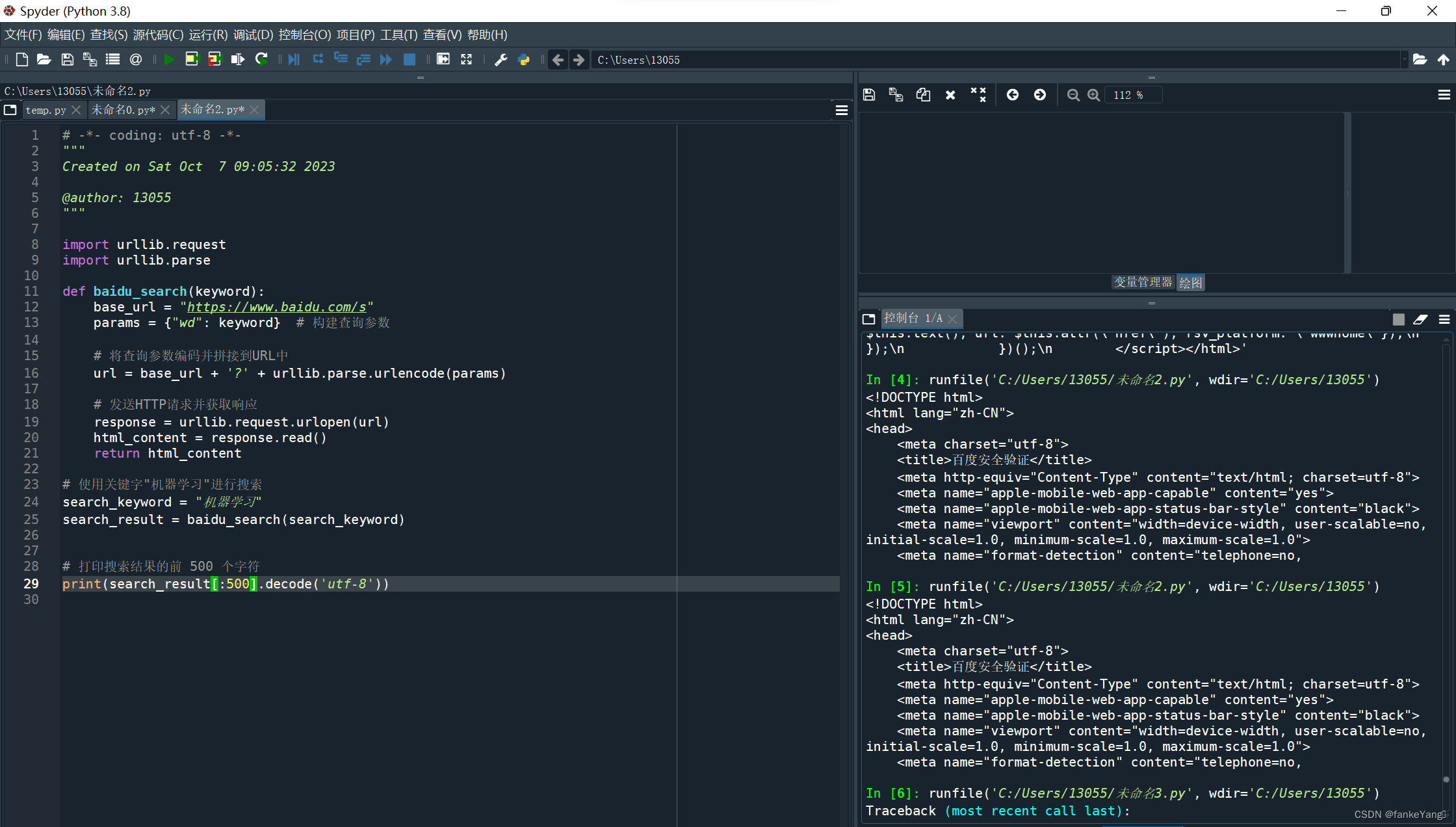1456x827 pixels.
Task: Click the working directory path field
Action: coord(996,60)
